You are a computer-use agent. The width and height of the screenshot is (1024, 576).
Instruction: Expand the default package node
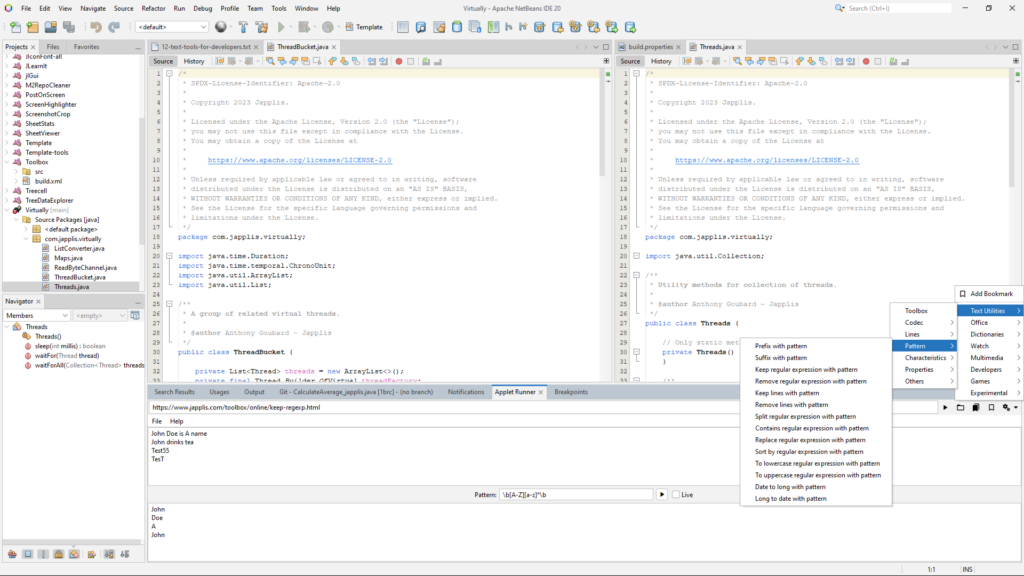pyautogui.click(x=26, y=229)
